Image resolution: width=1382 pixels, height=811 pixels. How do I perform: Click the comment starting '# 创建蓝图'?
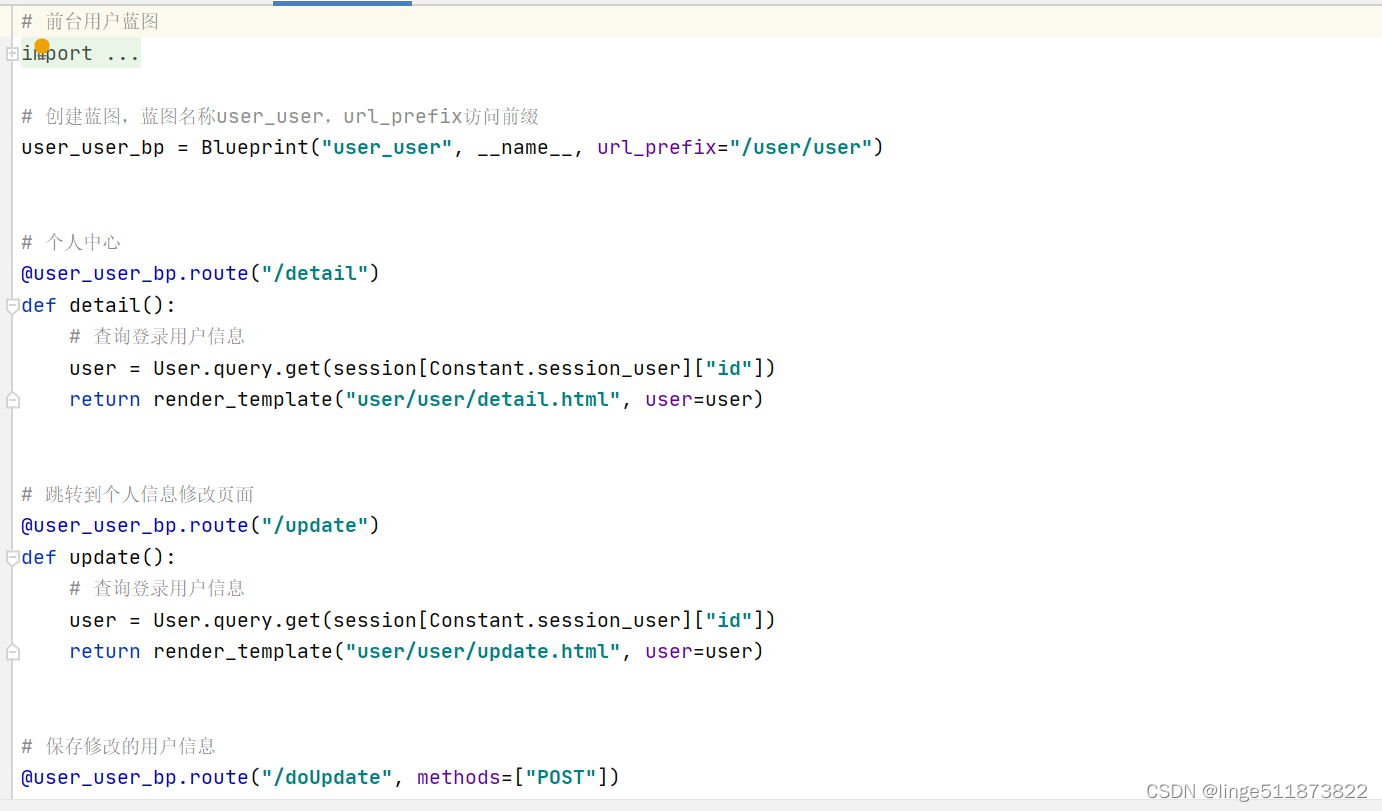280,117
